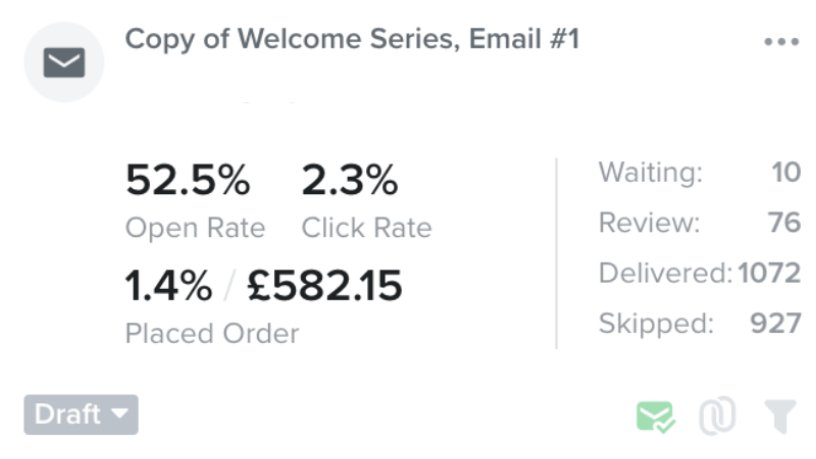Viewport: 816px width, 459px height.
Task: Click the Open Rate label
Action: tap(195, 228)
